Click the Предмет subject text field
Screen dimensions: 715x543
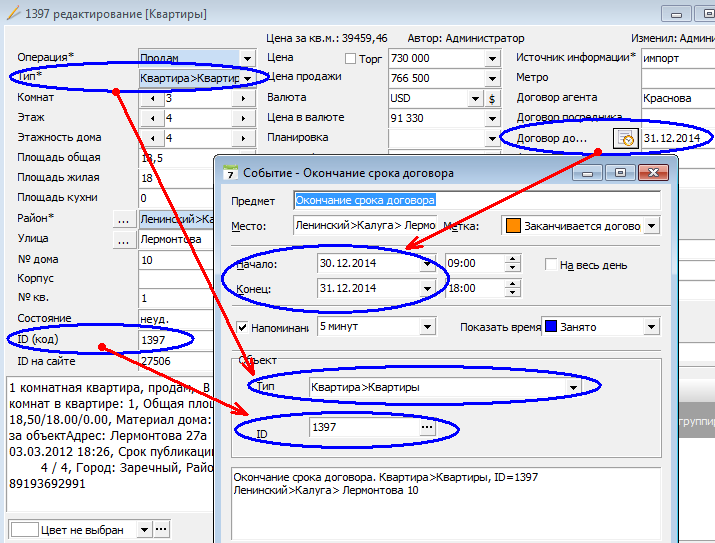(476, 201)
